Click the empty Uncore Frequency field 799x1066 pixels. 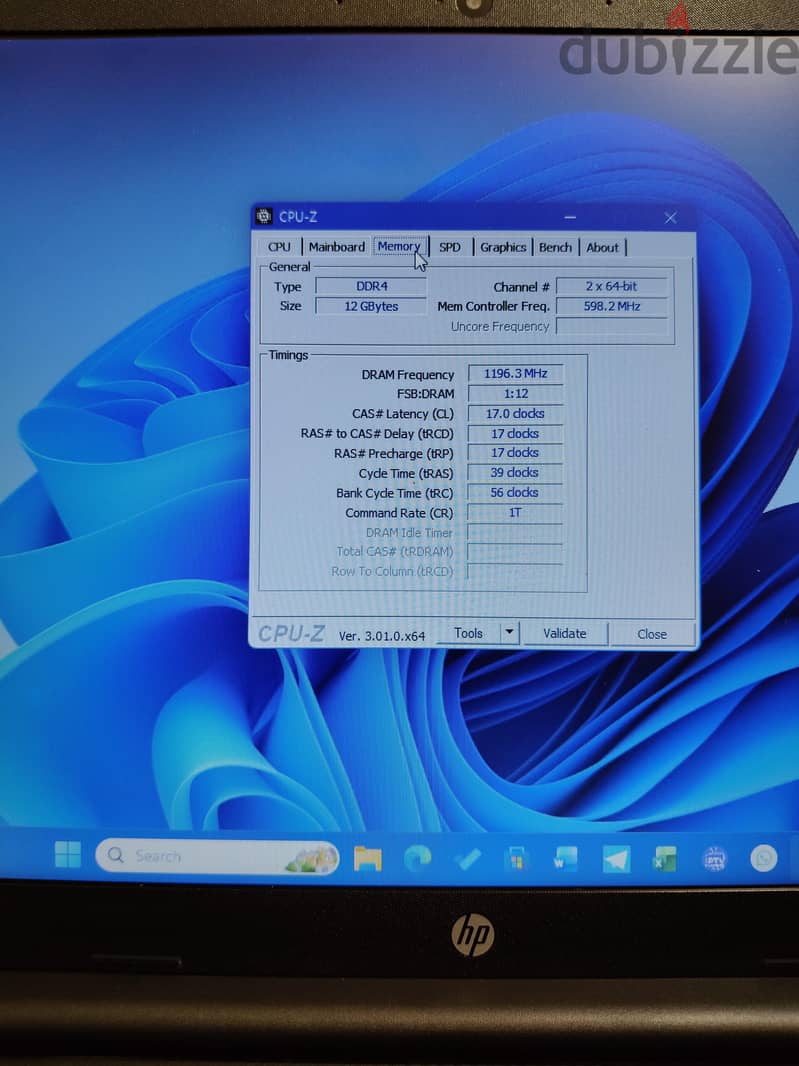click(x=611, y=326)
